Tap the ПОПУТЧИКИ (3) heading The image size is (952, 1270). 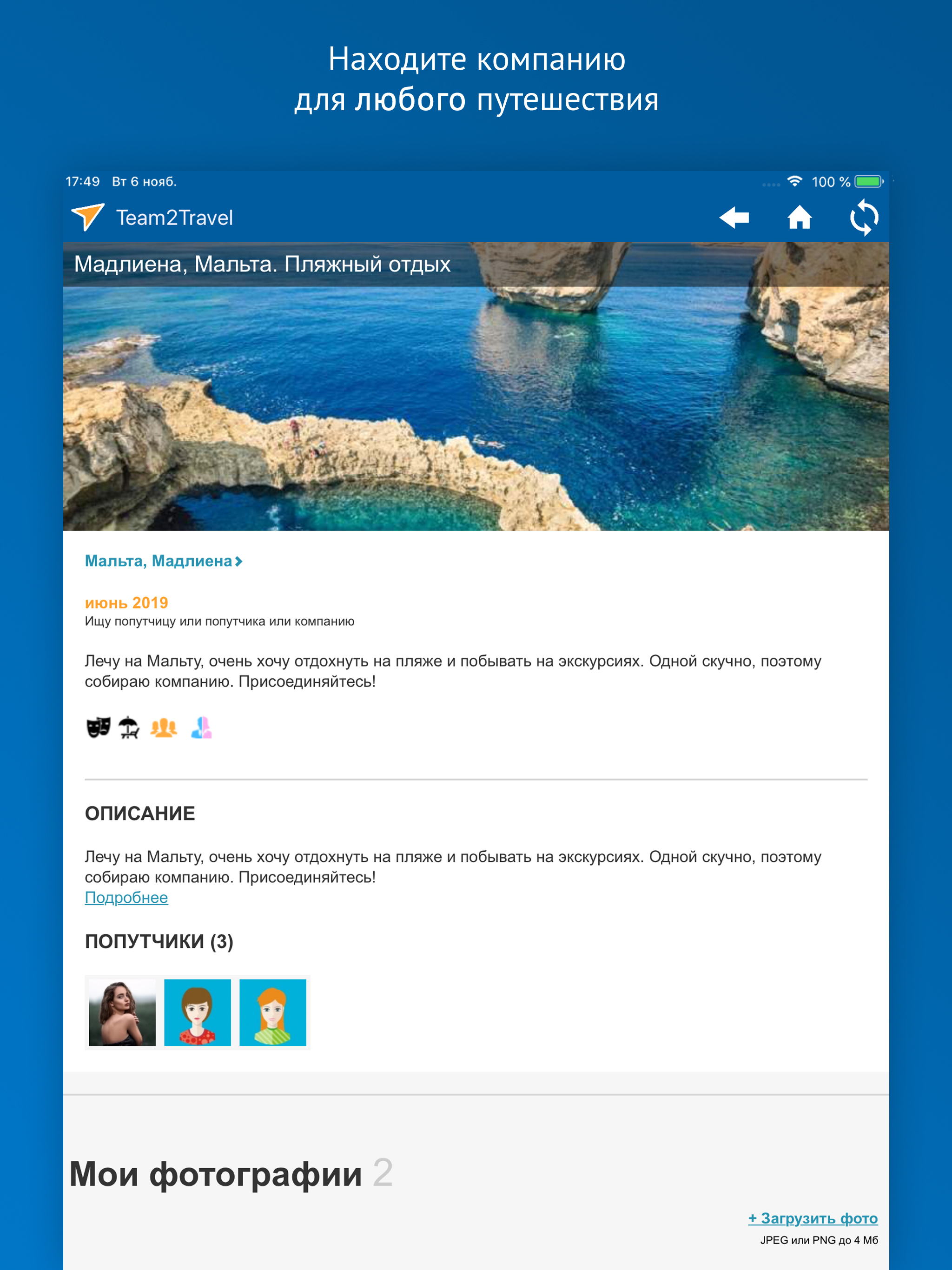[159, 942]
